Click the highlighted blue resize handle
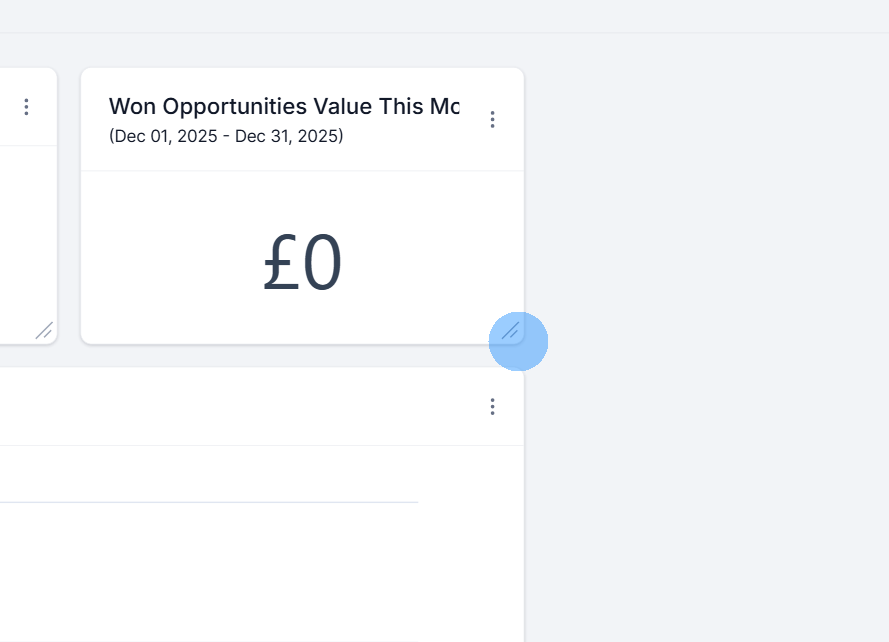The image size is (889, 642). coord(518,341)
